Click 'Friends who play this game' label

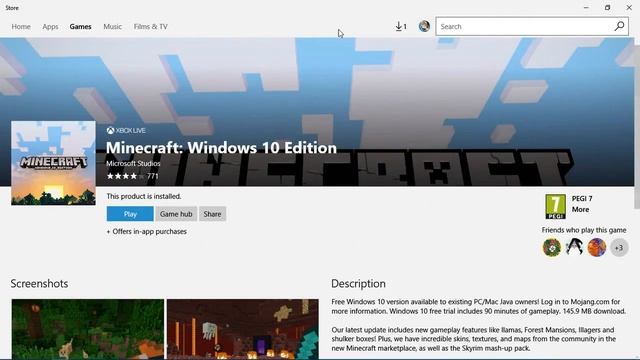584,230
